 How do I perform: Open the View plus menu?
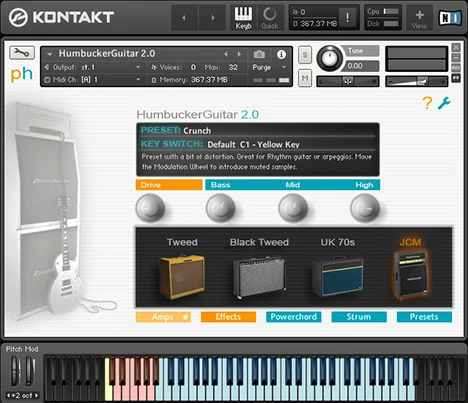tap(419, 18)
